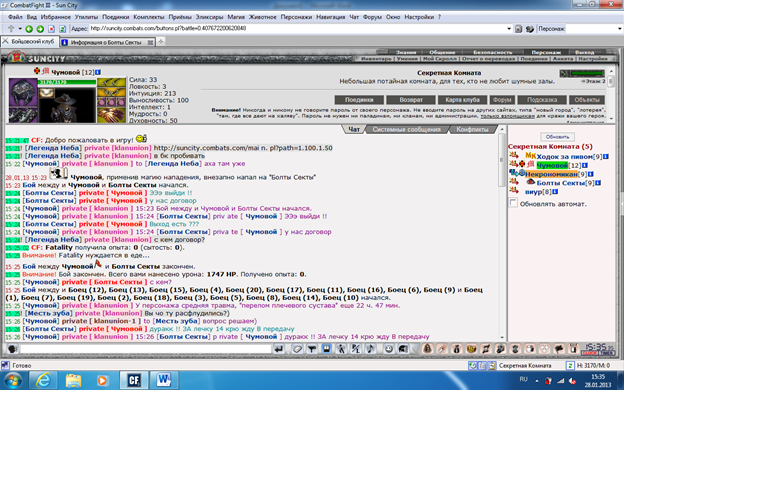Click the Обновить button in player list
This screenshot has width=768, height=480.
click(x=557, y=137)
